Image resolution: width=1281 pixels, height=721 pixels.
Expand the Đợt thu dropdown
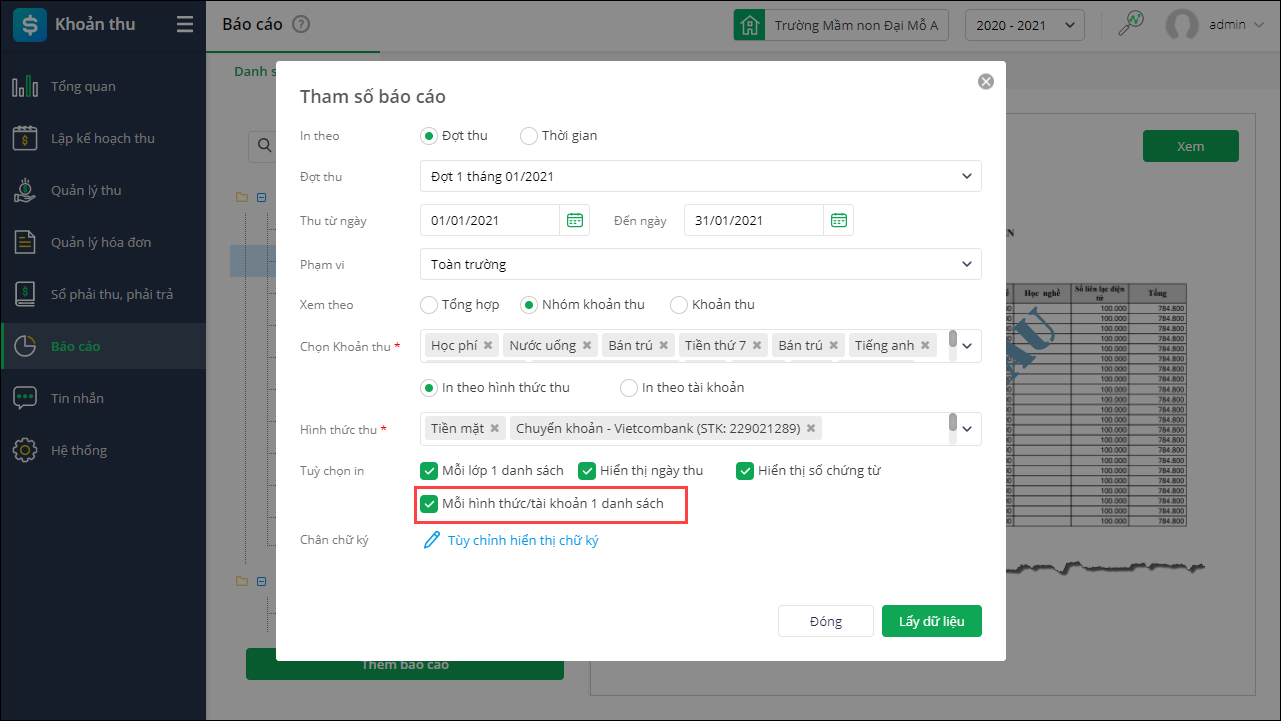click(x=966, y=177)
